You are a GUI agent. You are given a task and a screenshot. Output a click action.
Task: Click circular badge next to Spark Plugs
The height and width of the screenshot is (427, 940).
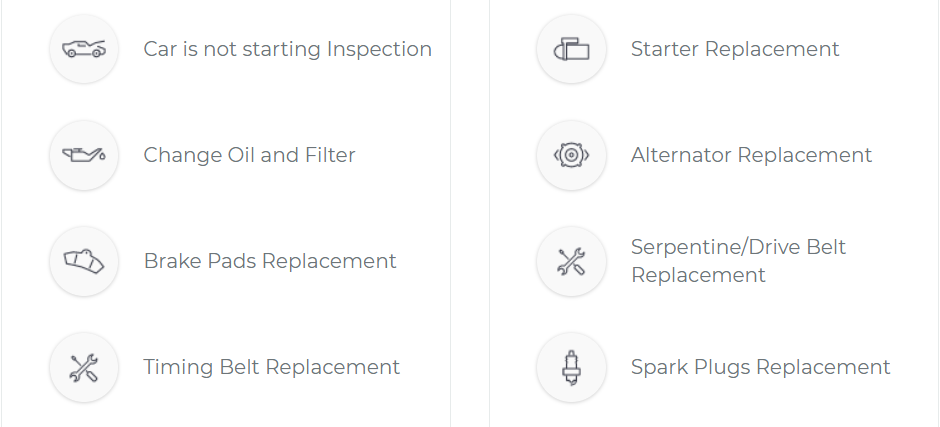571,368
